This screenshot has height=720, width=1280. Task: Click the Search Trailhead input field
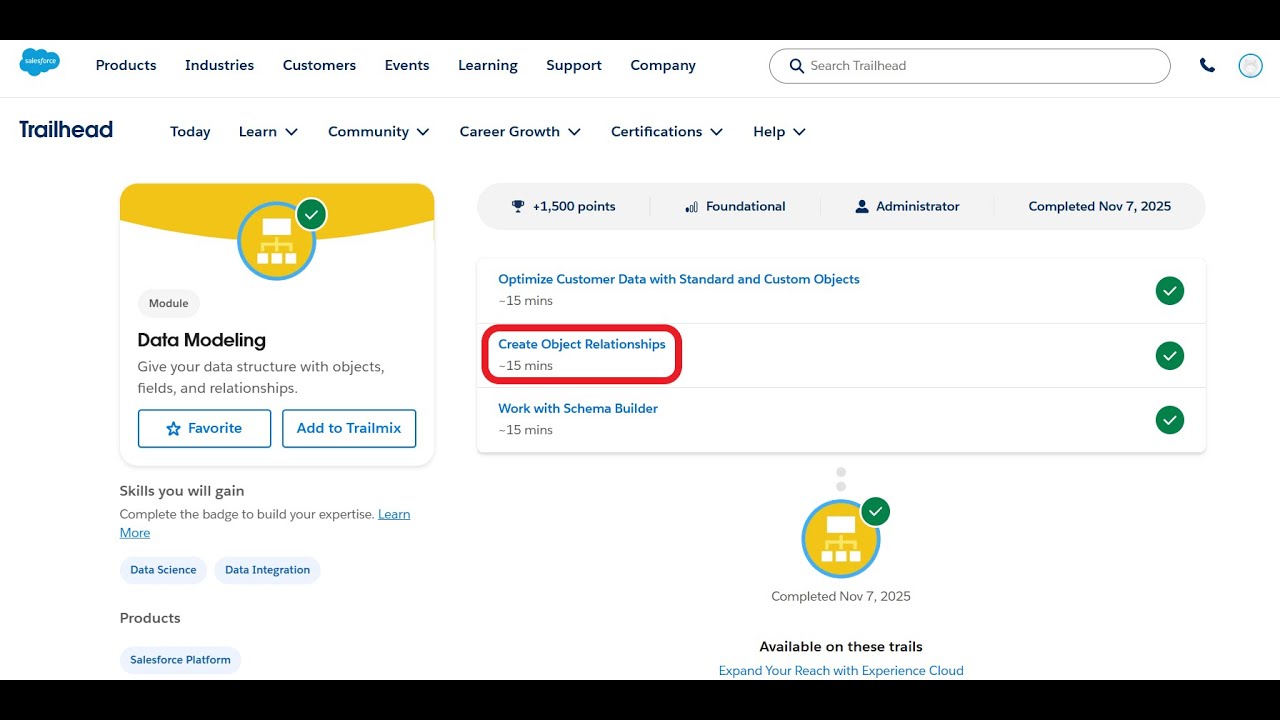point(969,66)
